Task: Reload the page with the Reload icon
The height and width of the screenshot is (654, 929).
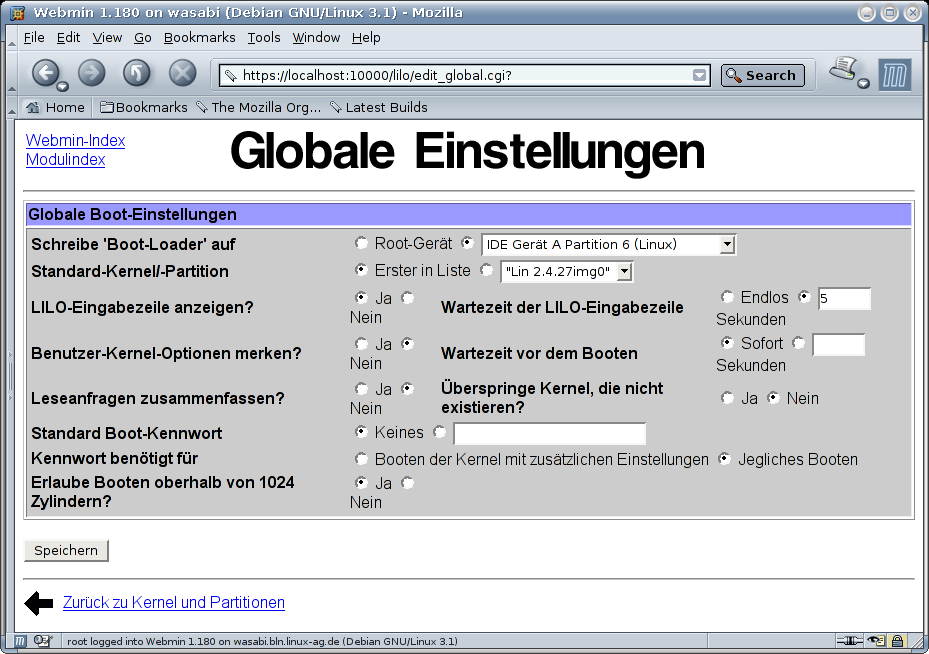Action: (x=137, y=73)
